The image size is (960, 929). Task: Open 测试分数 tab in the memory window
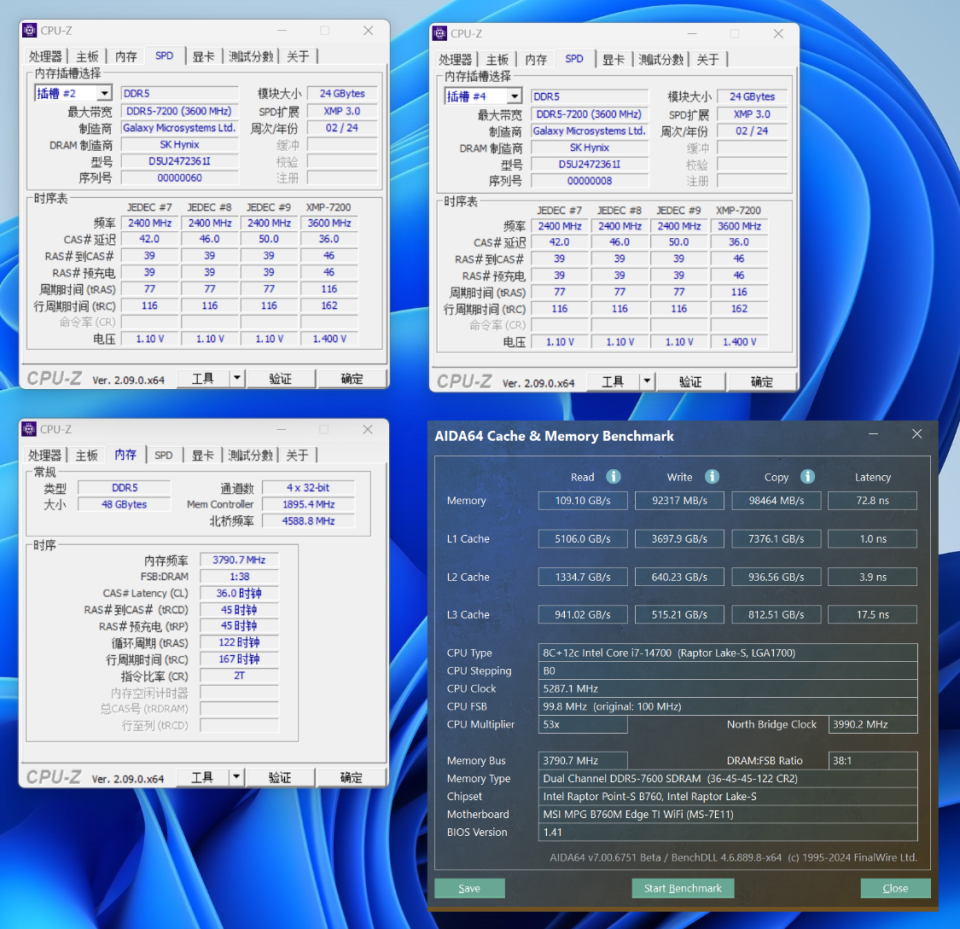tap(250, 455)
